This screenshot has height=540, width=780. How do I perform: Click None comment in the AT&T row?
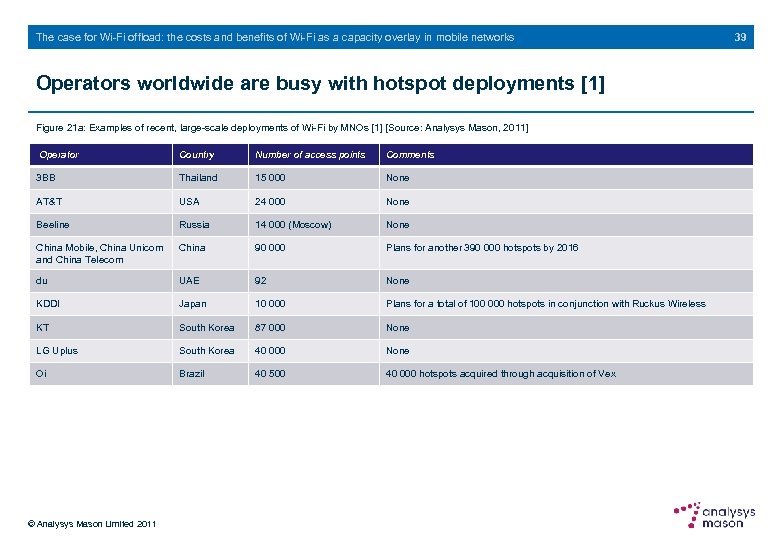[397, 201]
